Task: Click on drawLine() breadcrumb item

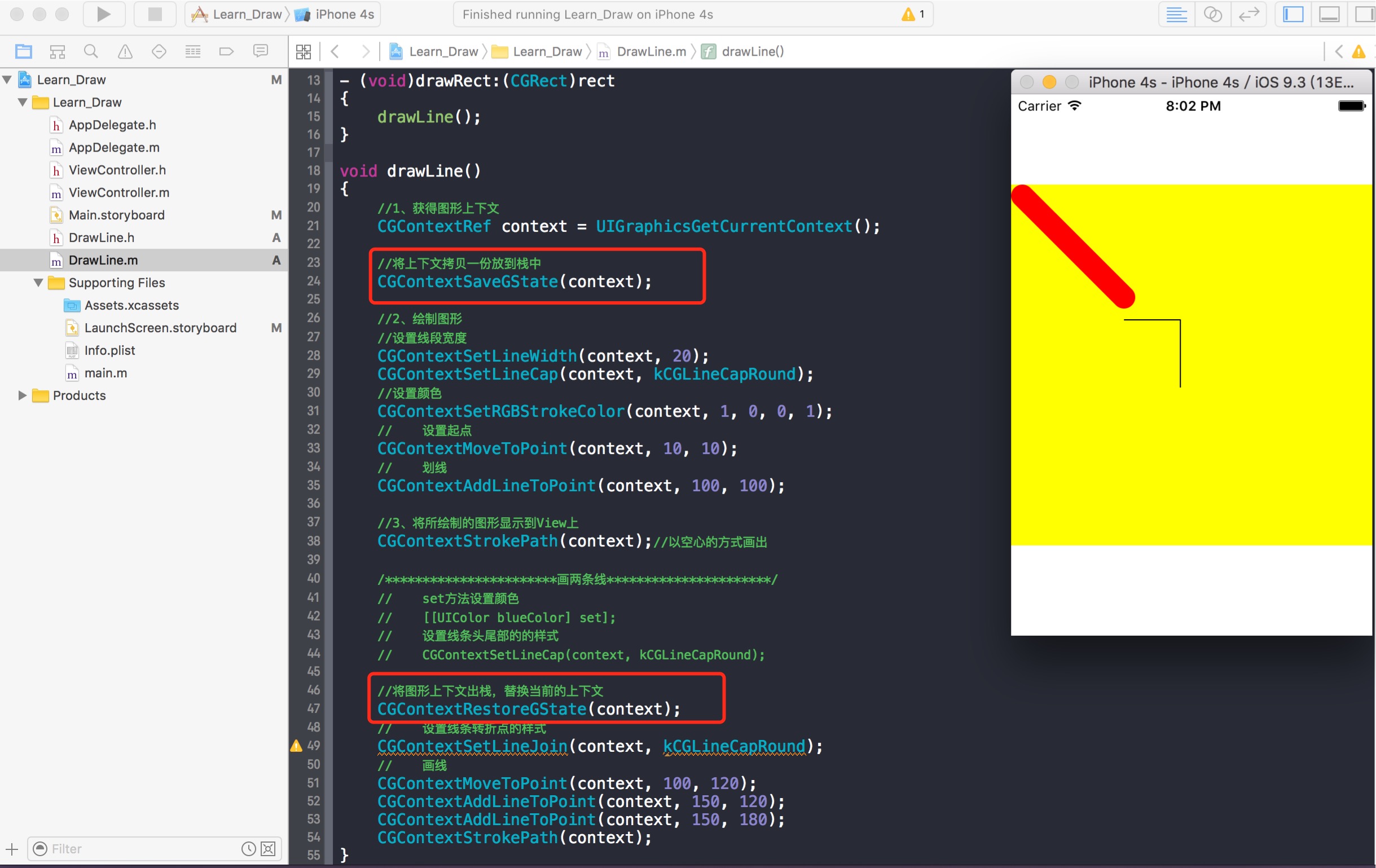Action: pos(754,51)
